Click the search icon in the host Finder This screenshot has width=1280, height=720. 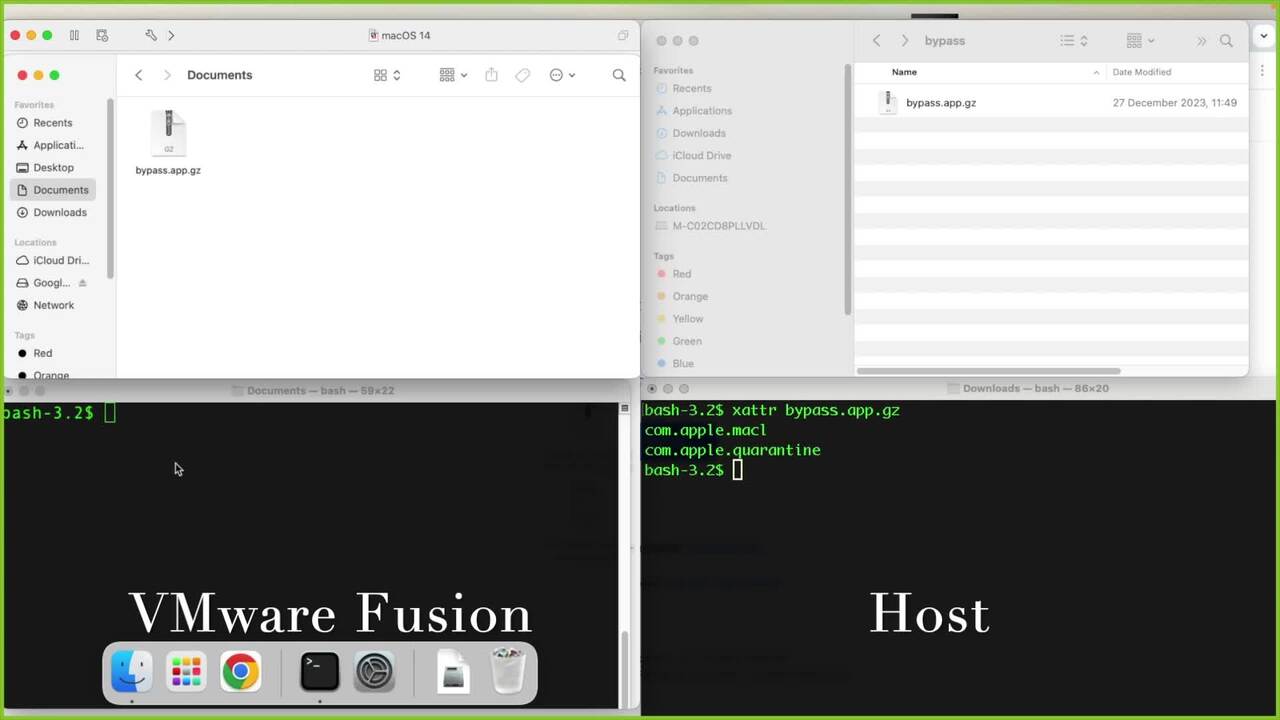click(x=1226, y=41)
